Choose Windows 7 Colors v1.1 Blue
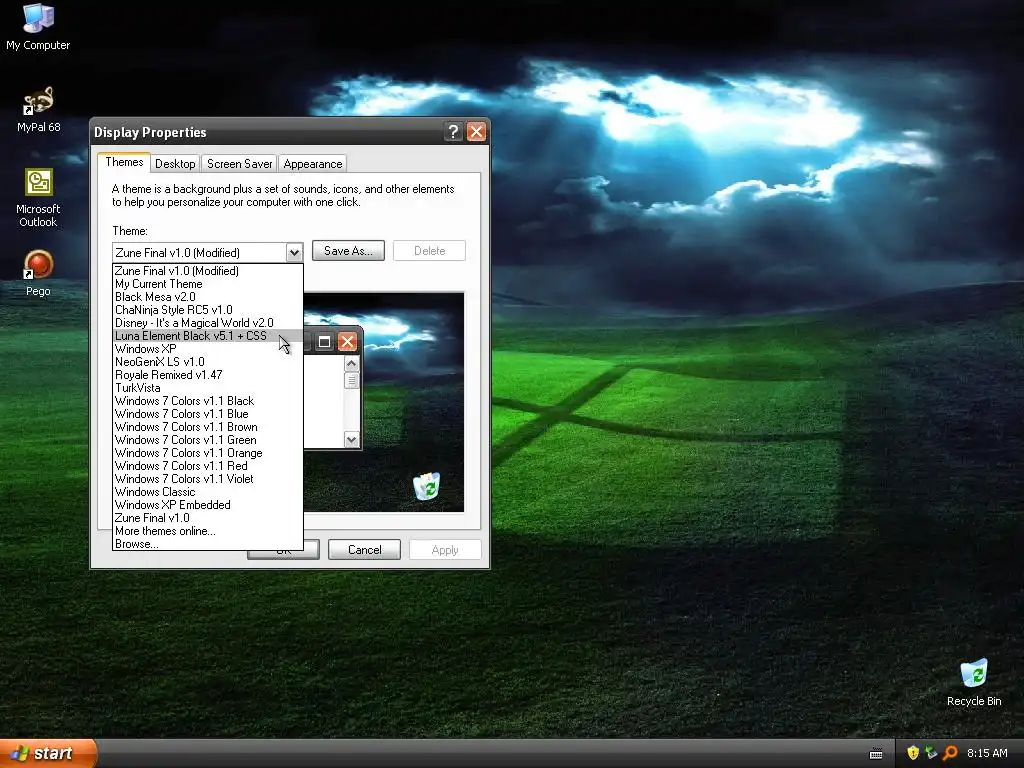The image size is (1024, 768). pos(208,414)
